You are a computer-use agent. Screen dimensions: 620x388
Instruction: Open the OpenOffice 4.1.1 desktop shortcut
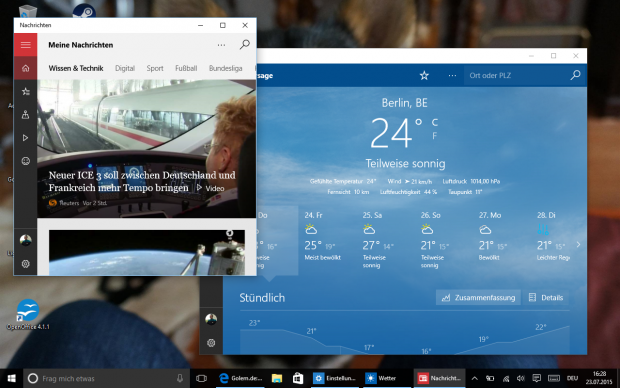point(28,315)
